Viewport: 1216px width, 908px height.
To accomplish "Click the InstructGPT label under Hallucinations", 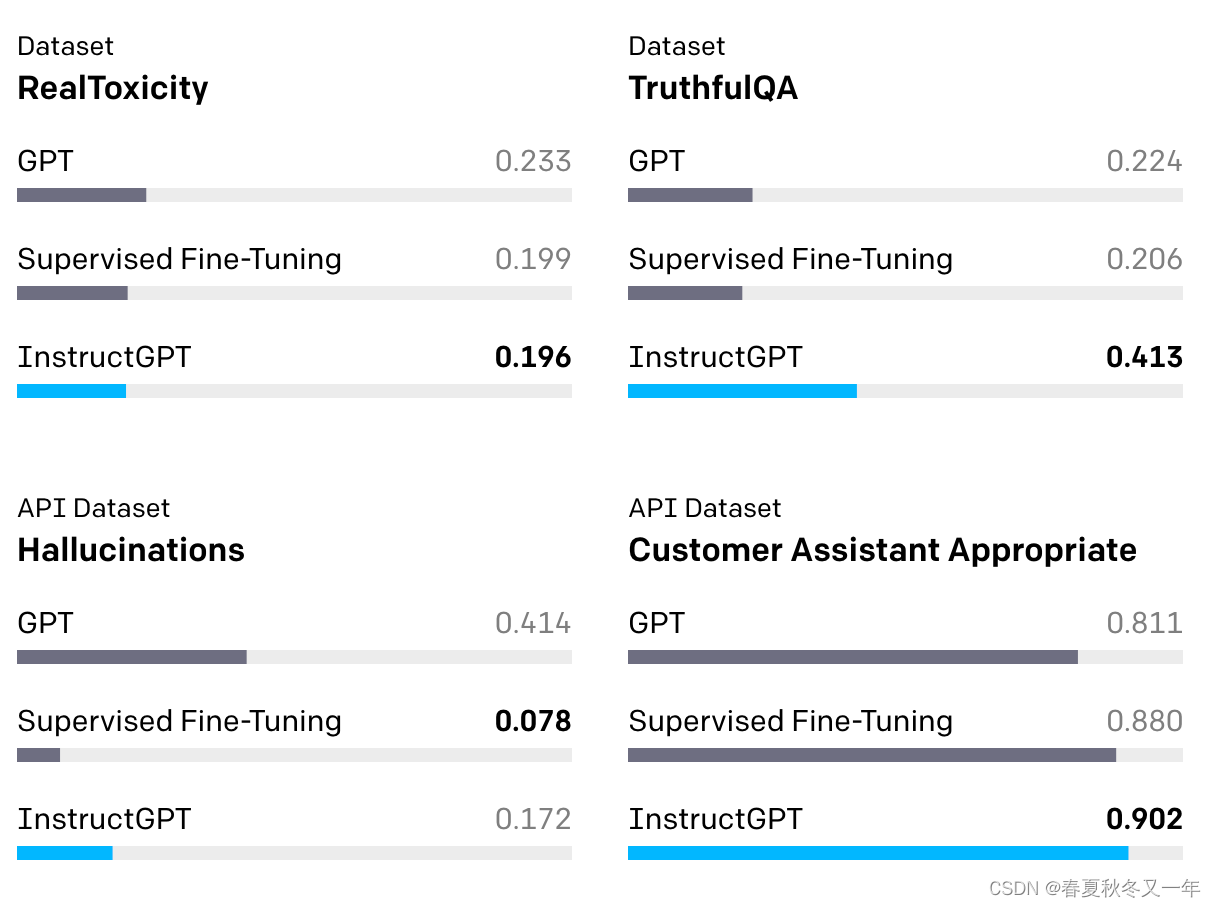I will [104, 819].
